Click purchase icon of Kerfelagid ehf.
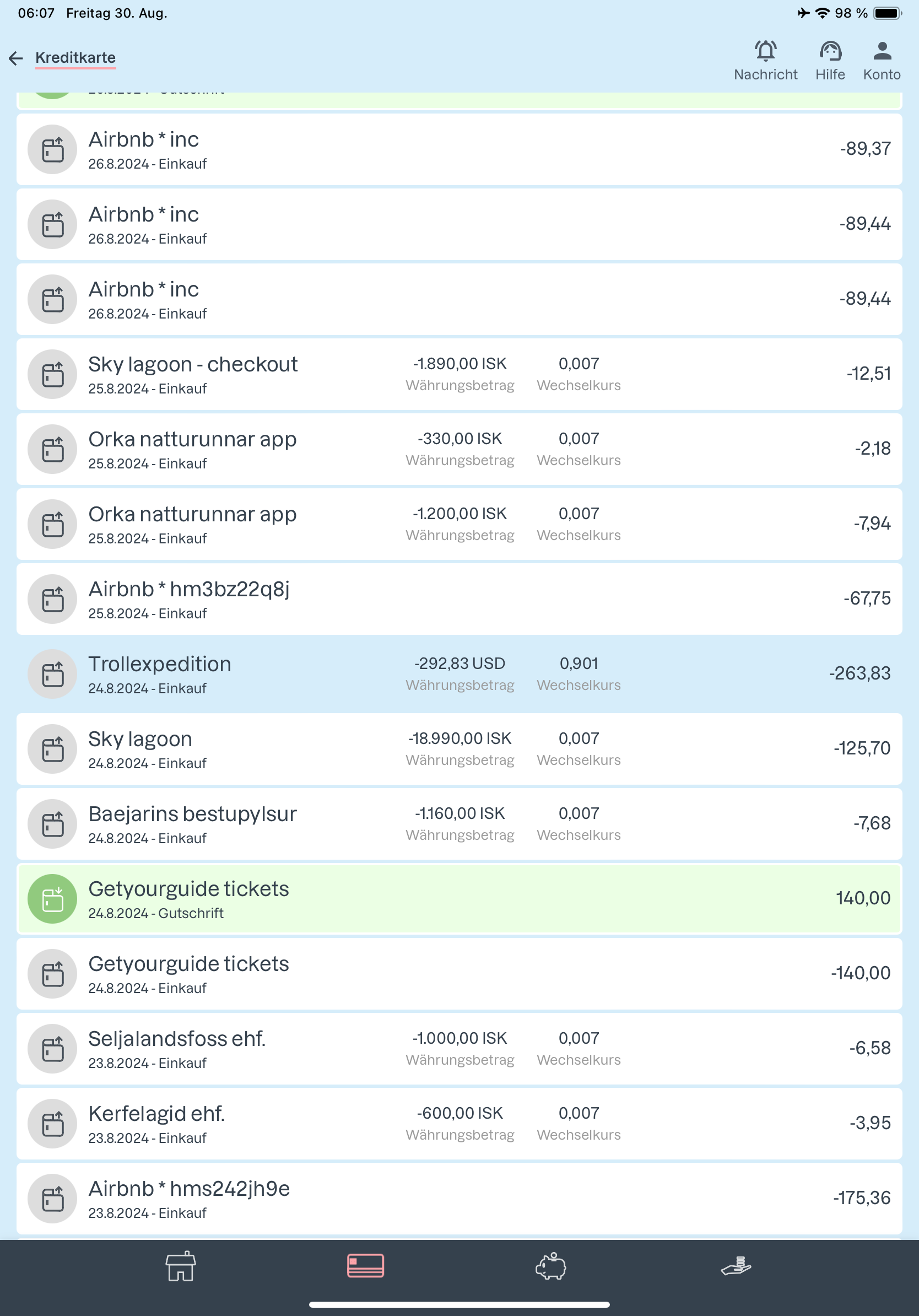Screen dimensions: 919x1316 53,1124
